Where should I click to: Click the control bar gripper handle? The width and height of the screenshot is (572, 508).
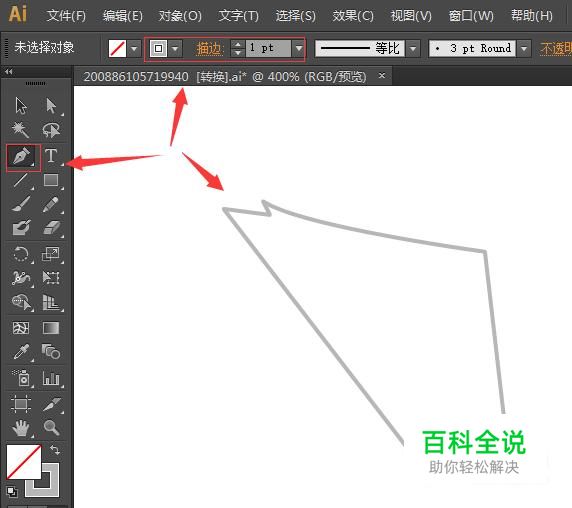point(6,49)
